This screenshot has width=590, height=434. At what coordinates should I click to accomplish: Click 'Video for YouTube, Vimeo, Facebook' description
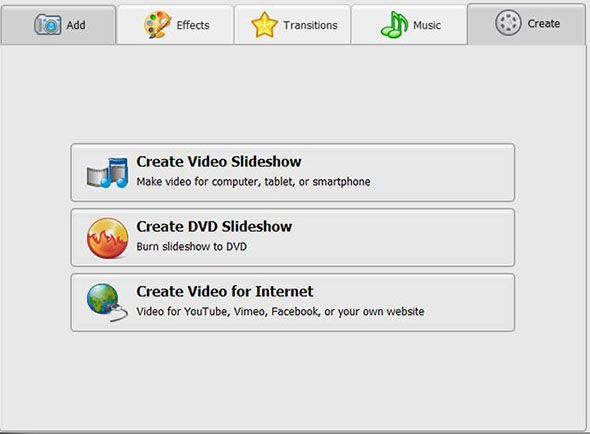click(280, 312)
